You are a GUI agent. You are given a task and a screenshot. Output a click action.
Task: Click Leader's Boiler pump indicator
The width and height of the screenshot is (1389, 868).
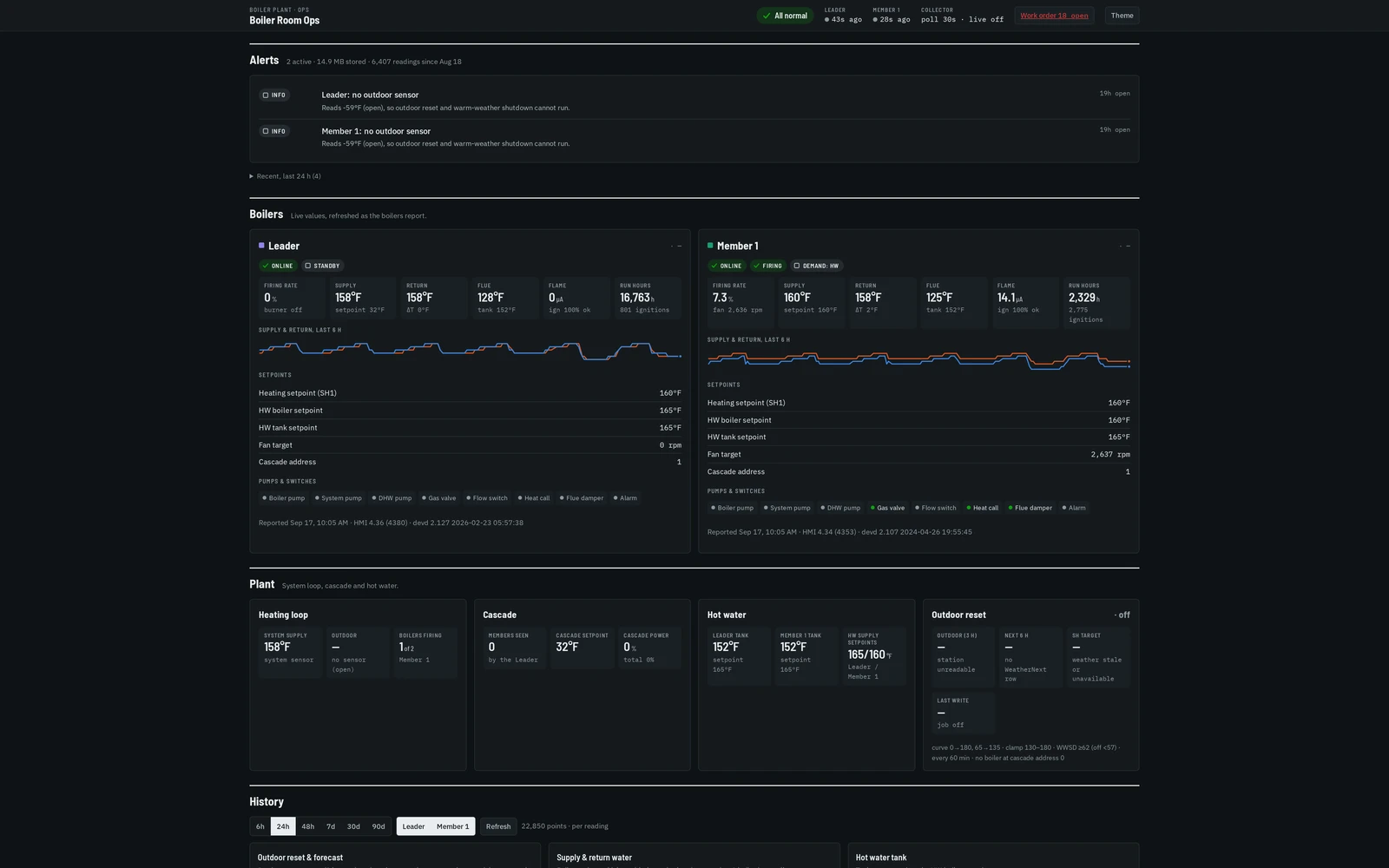click(x=284, y=498)
